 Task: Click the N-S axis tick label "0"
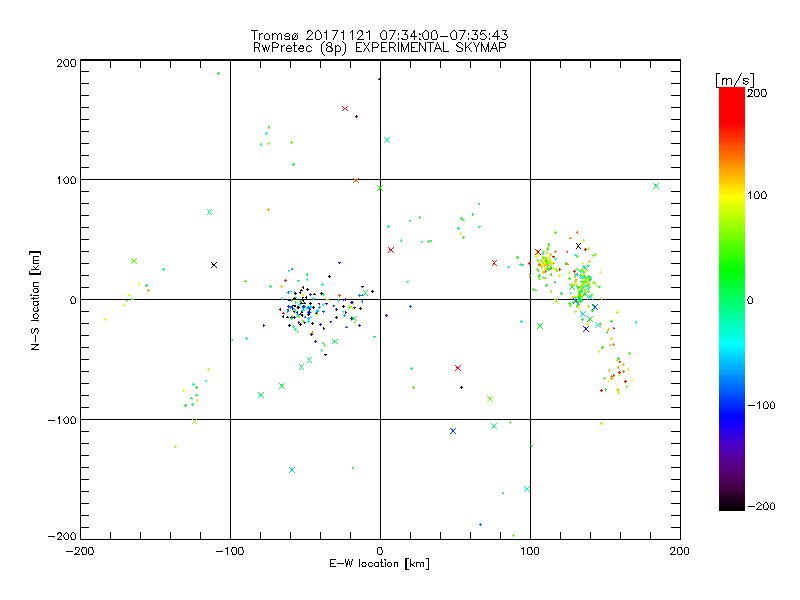[73, 300]
